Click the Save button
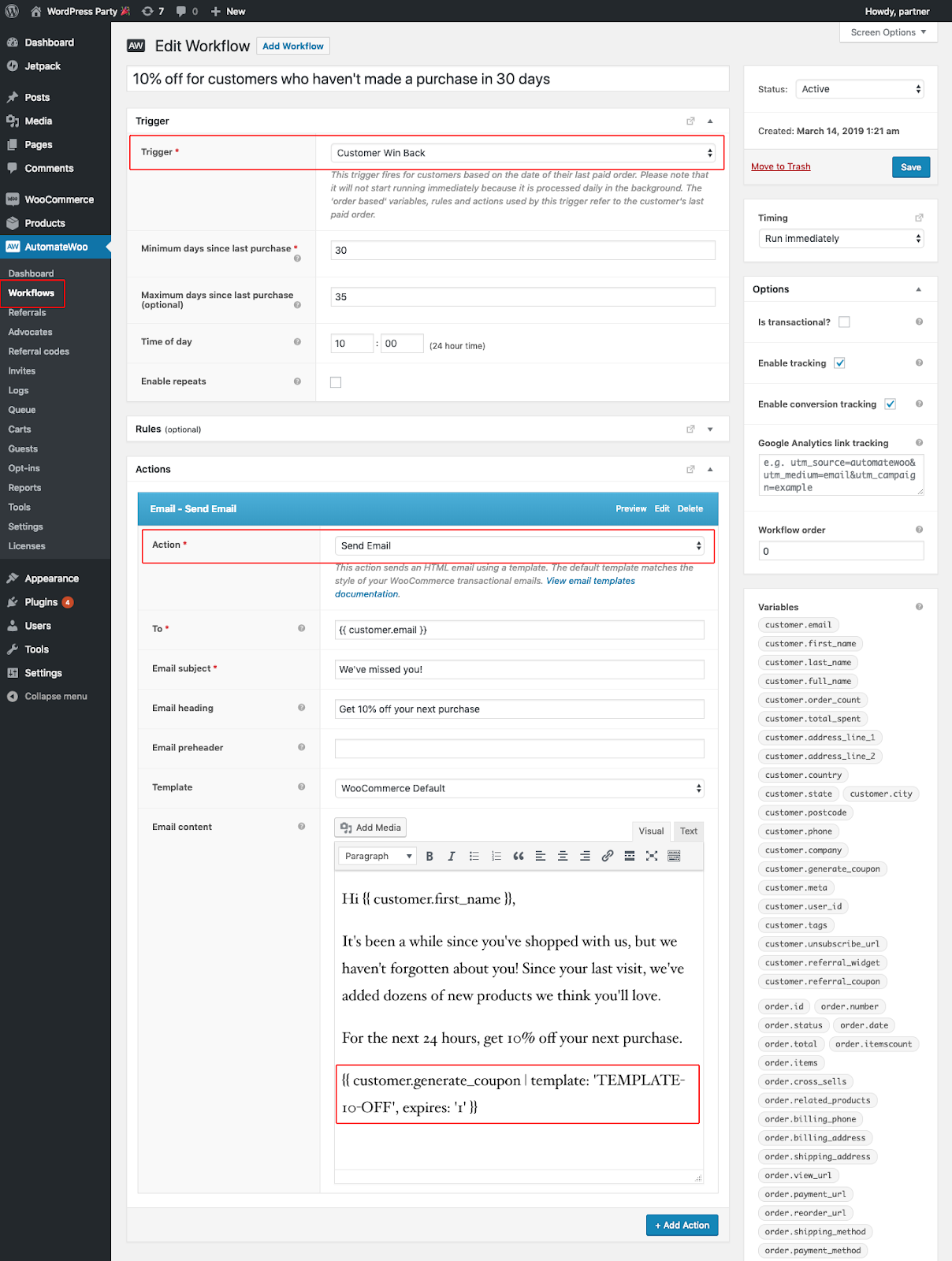Screen dimensions: 952x1261 (x=911, y=167)
